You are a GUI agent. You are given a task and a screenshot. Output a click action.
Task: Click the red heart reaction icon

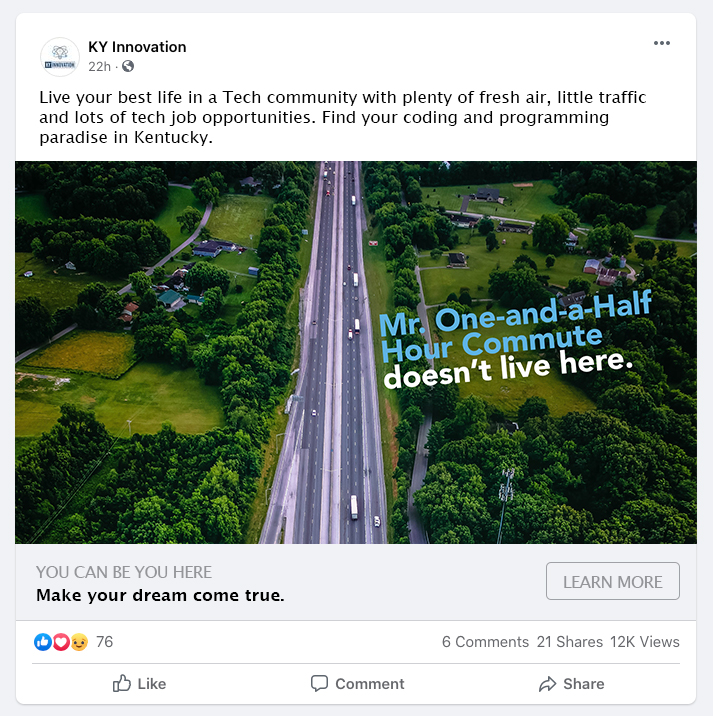61,642
